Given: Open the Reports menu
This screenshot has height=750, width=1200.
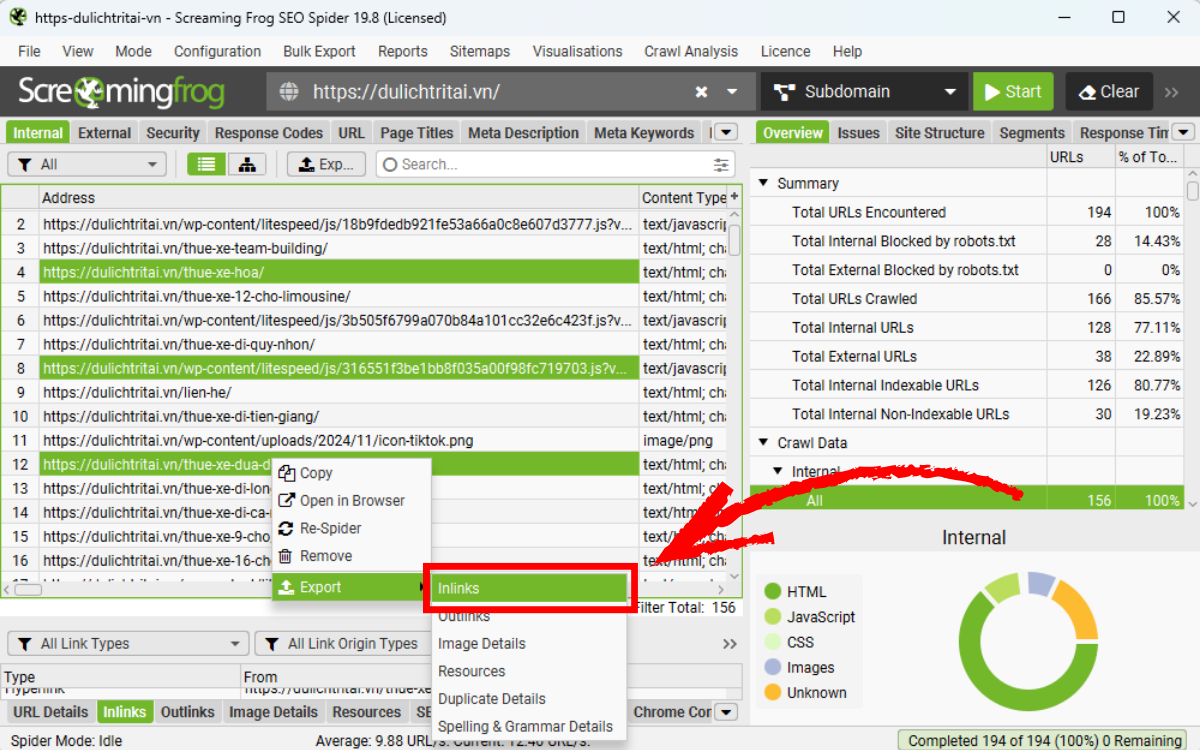Looking at the screenshot, I should pyautogui.click(x=403, y=51).
